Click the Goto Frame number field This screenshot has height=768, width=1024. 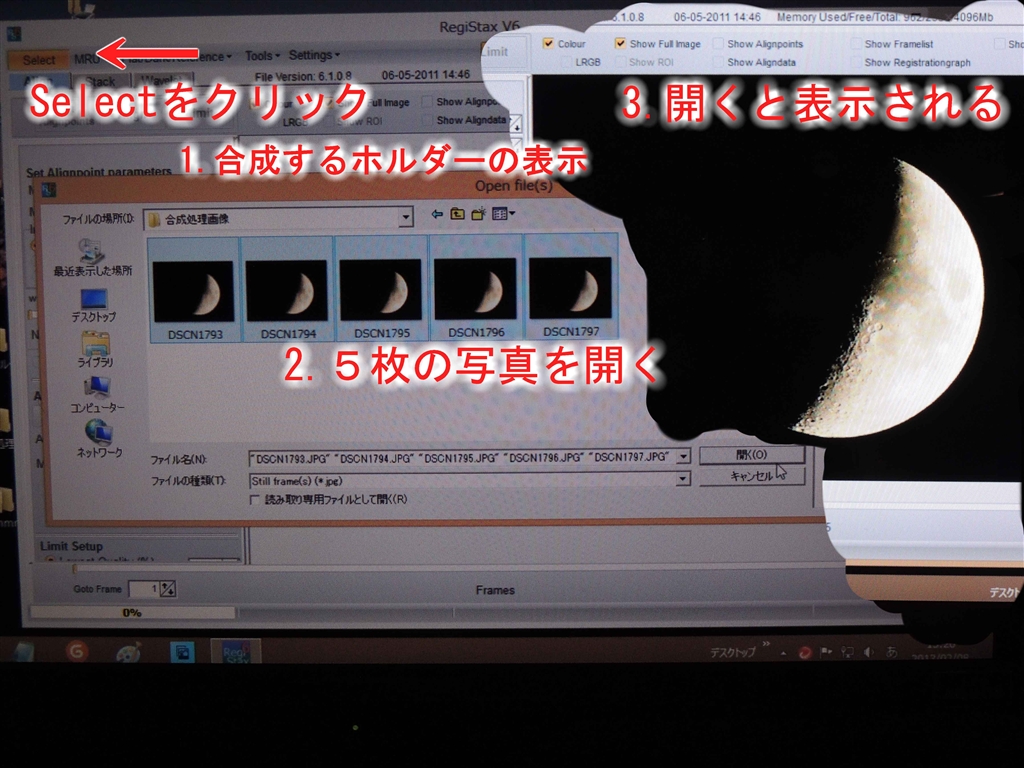point(144,588)
